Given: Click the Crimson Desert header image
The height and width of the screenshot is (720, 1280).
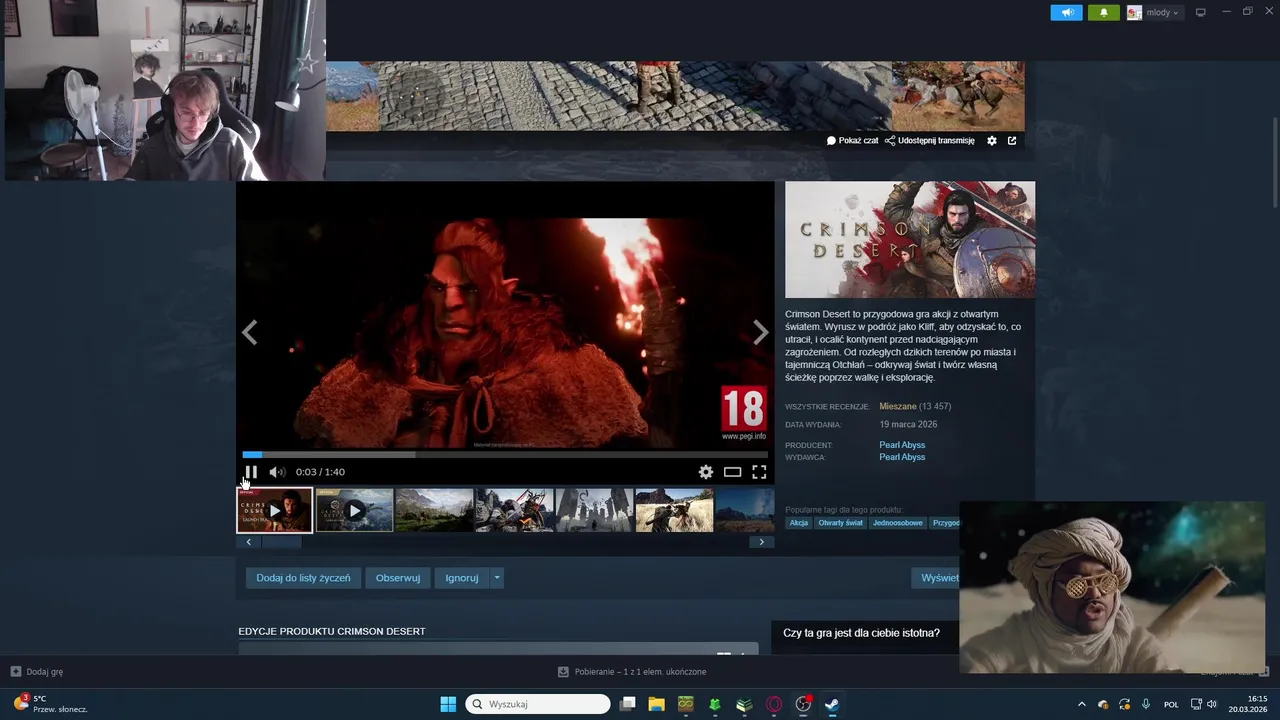Looking at the screenshot, I should [910, 240].
